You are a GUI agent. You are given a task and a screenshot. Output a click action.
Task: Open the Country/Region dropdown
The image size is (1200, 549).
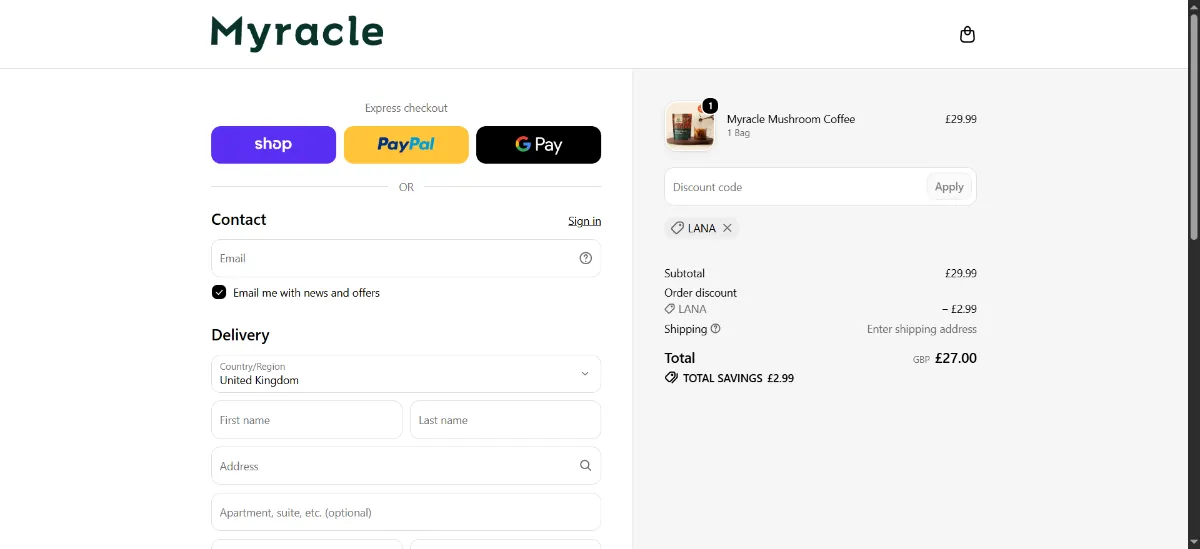coord(406,374)
